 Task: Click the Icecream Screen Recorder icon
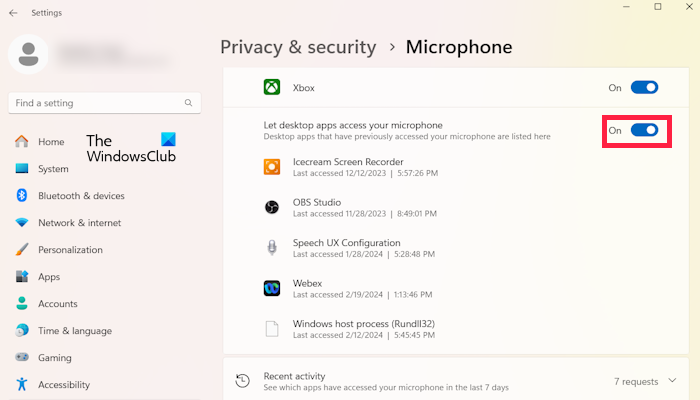271,167
